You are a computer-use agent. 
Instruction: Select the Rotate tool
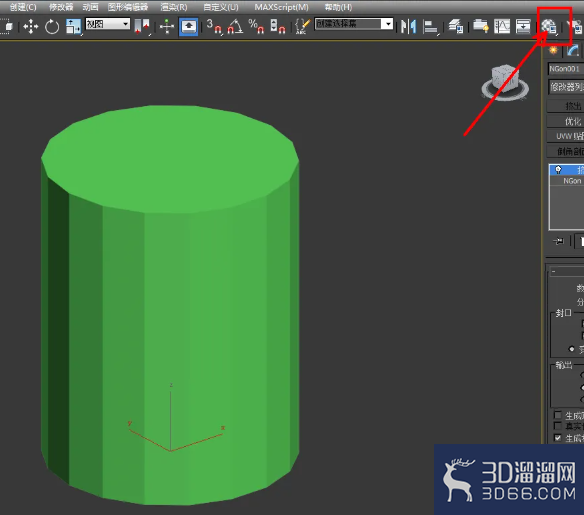[x=52, y=26]
